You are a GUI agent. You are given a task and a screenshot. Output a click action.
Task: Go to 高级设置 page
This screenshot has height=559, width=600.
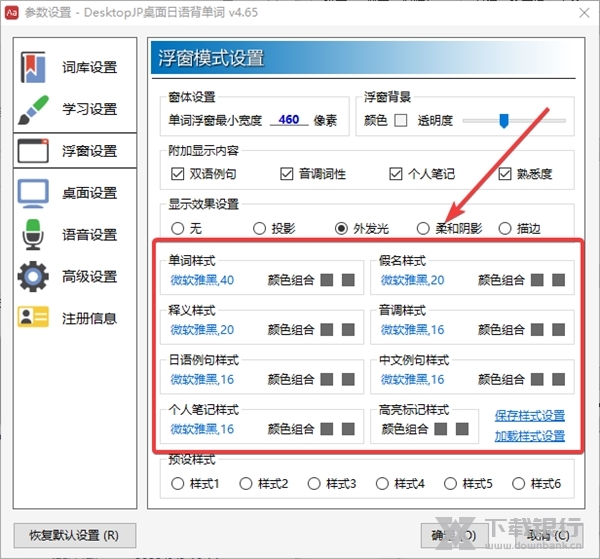point(75,276)
